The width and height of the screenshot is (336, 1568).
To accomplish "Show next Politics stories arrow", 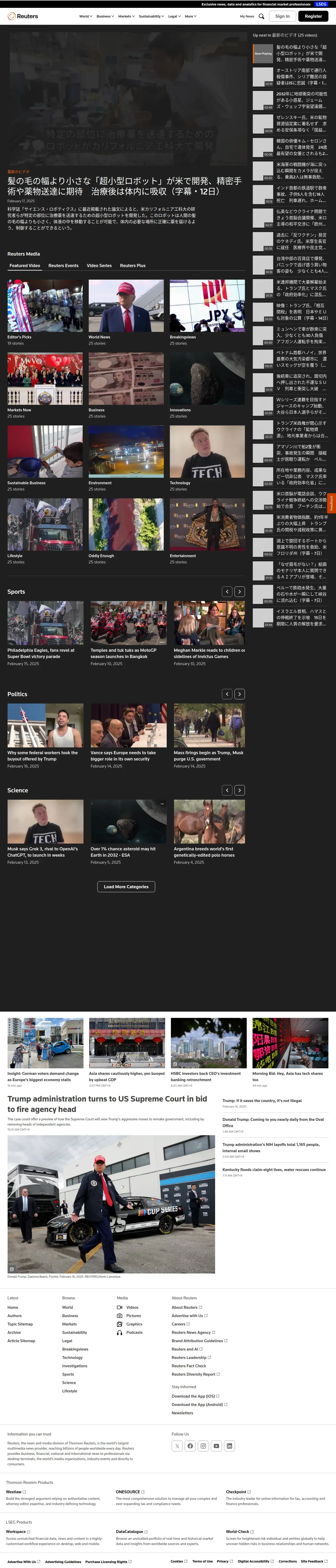I will click(x=240, y=694).
